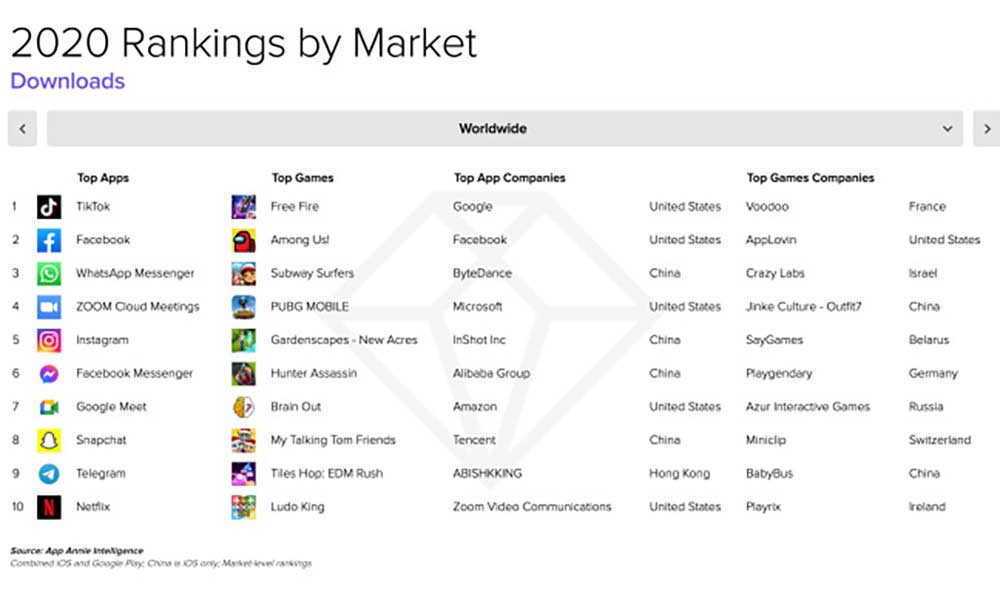Image resolution: width=1000 pixels, height=600 pixels.
Task: Click the Snapchat ghost icon
Action: [x=49, y=441]
